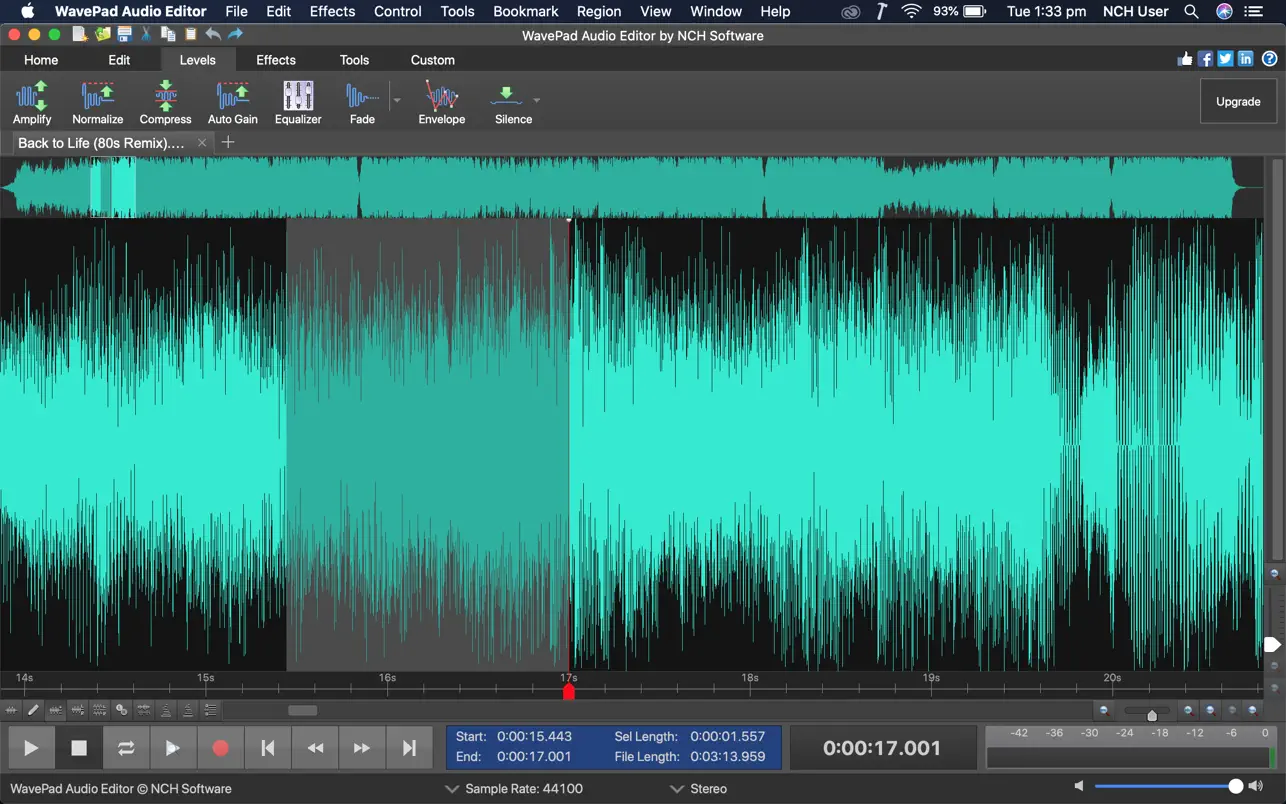Click the blue volume slider track
This screenshot has width=1286, height=804.
1160,787
